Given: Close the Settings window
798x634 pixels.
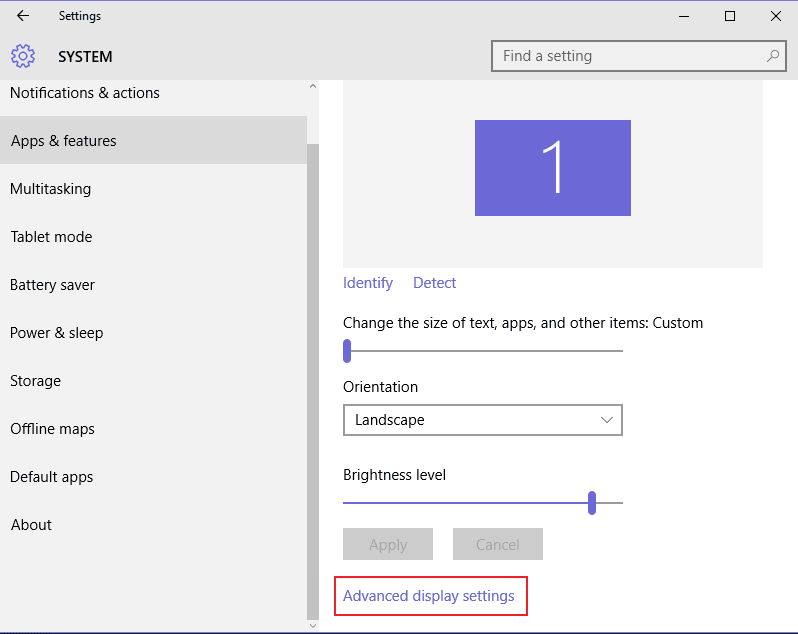Looking at the screenshot, I should (776, 16).
